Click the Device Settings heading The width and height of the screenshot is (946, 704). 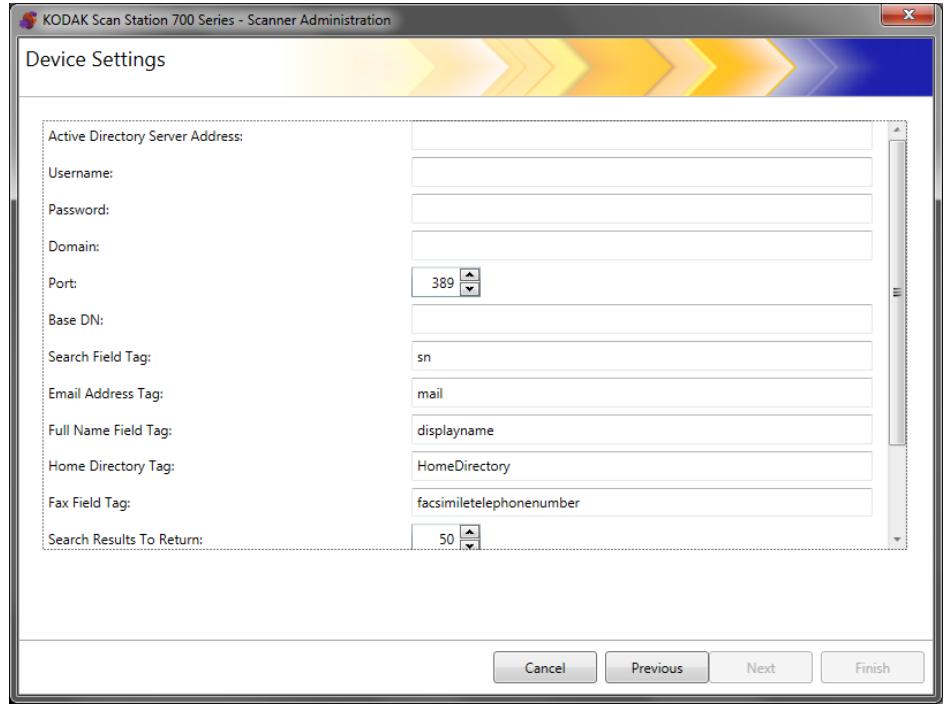[95, 60]
